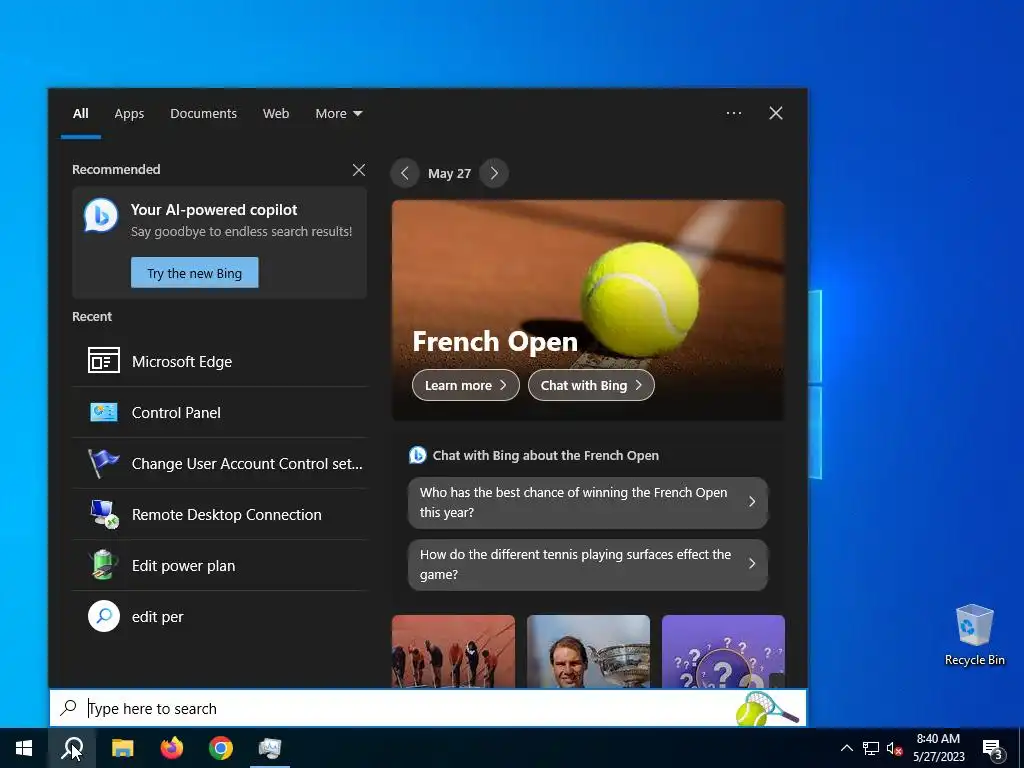
Task: Switch to the All tab
Action: click(x=80, y=114)
